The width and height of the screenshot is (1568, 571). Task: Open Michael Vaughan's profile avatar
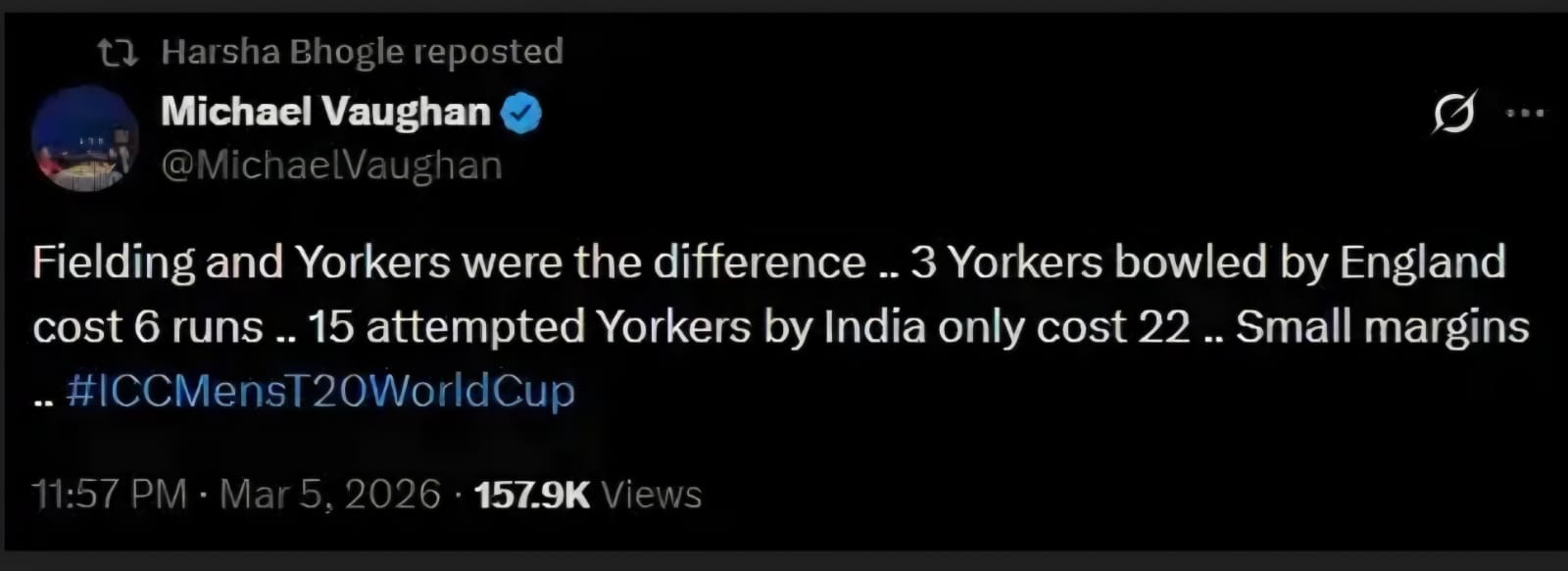pyautogui.click(x=84, y=138)
